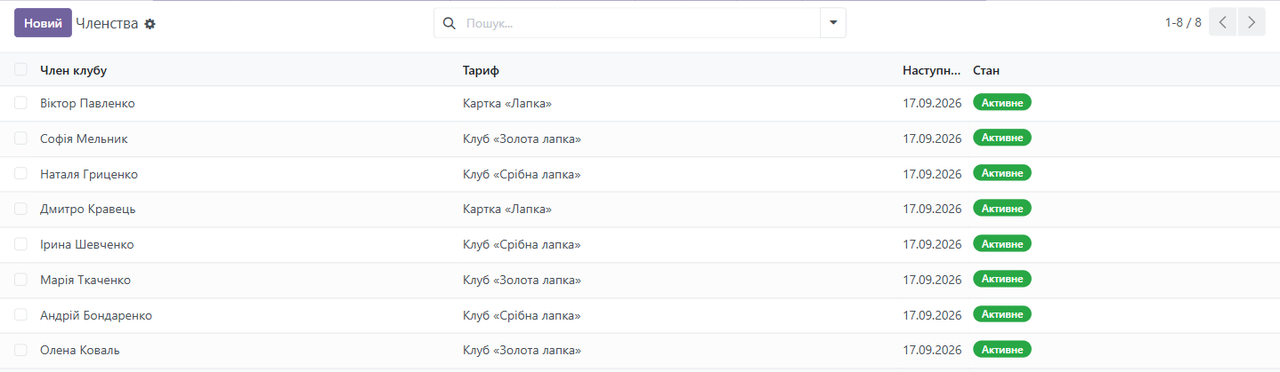Click Активне badge in Олена Коваль row
This screenshot has width=1280, height=372.
pyautogui.click(x=1002, y=349)
